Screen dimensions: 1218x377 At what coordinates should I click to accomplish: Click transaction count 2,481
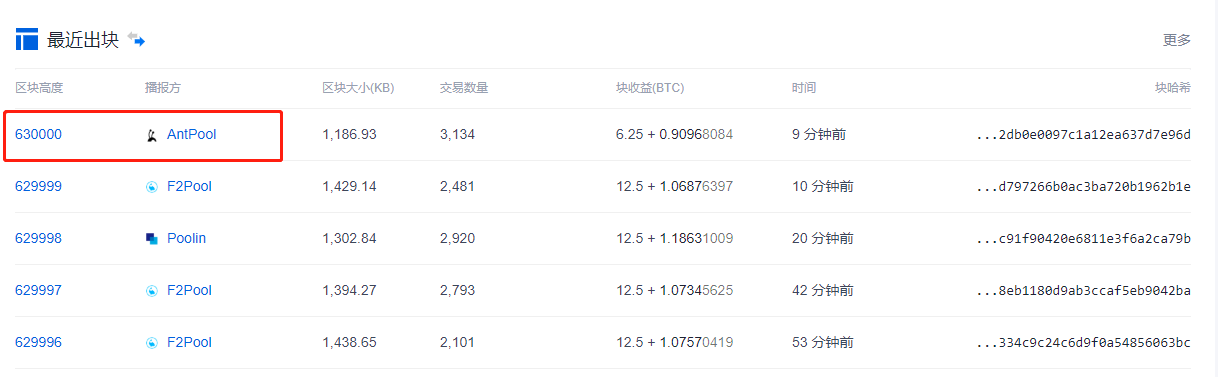(x=458, y=186)
